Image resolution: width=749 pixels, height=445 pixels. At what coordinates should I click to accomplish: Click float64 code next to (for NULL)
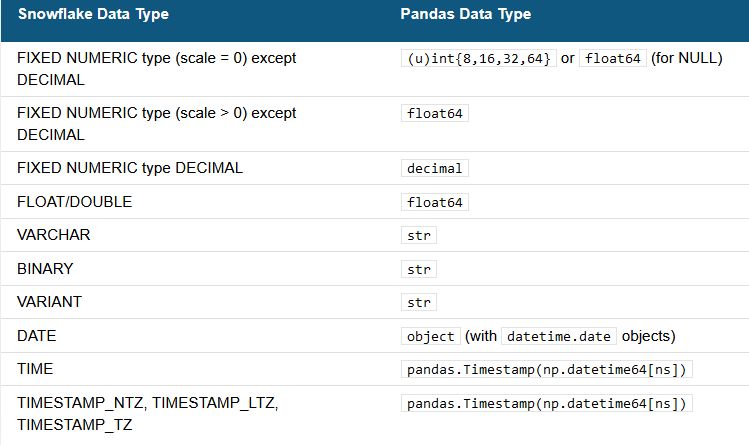click(x=612, y=59)
